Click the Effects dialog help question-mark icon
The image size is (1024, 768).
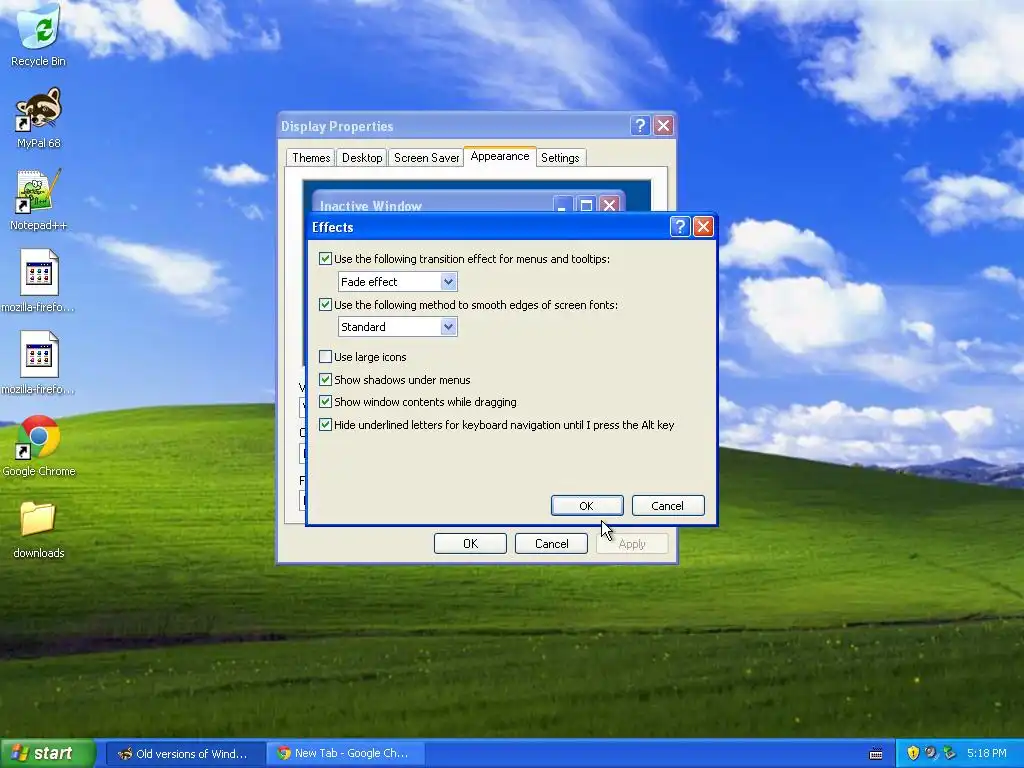click(680, 227)
